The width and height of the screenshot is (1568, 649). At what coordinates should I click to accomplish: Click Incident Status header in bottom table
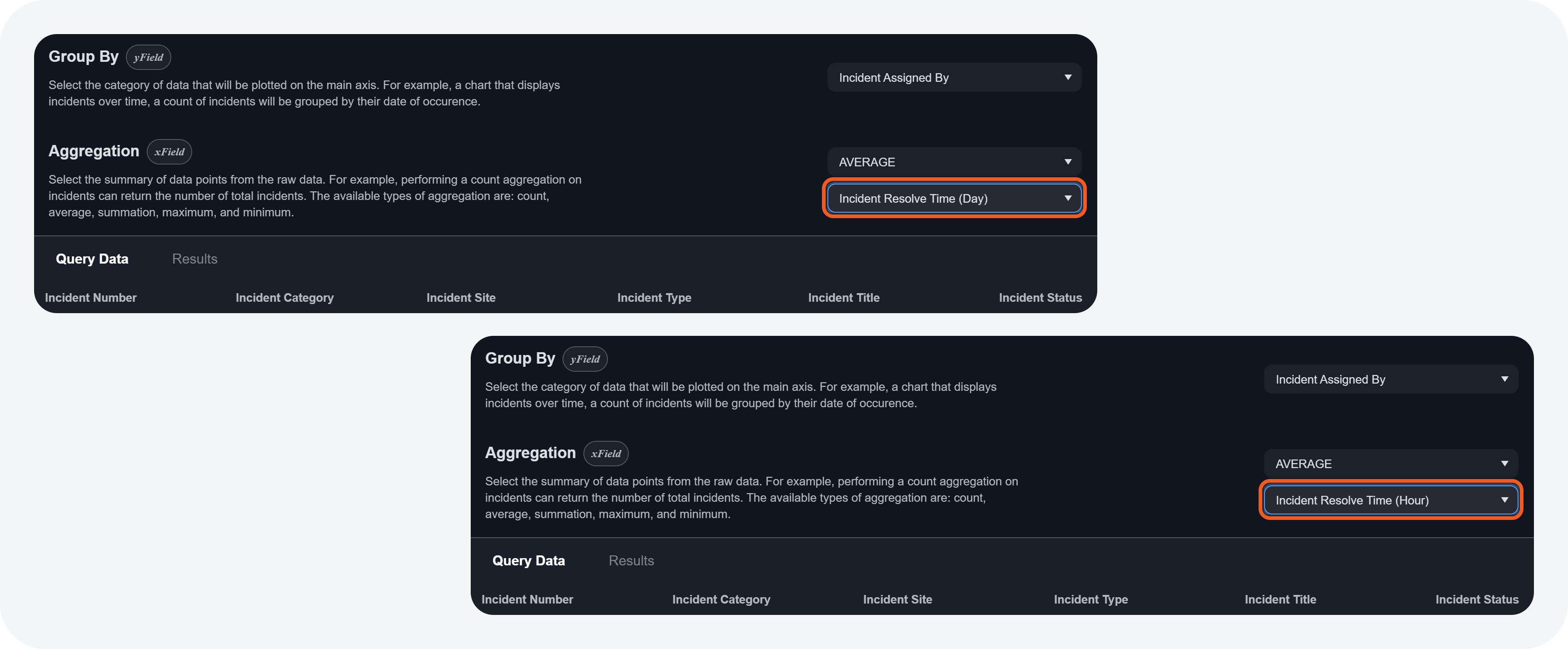pyautogui.click(x=1476, y=599)
